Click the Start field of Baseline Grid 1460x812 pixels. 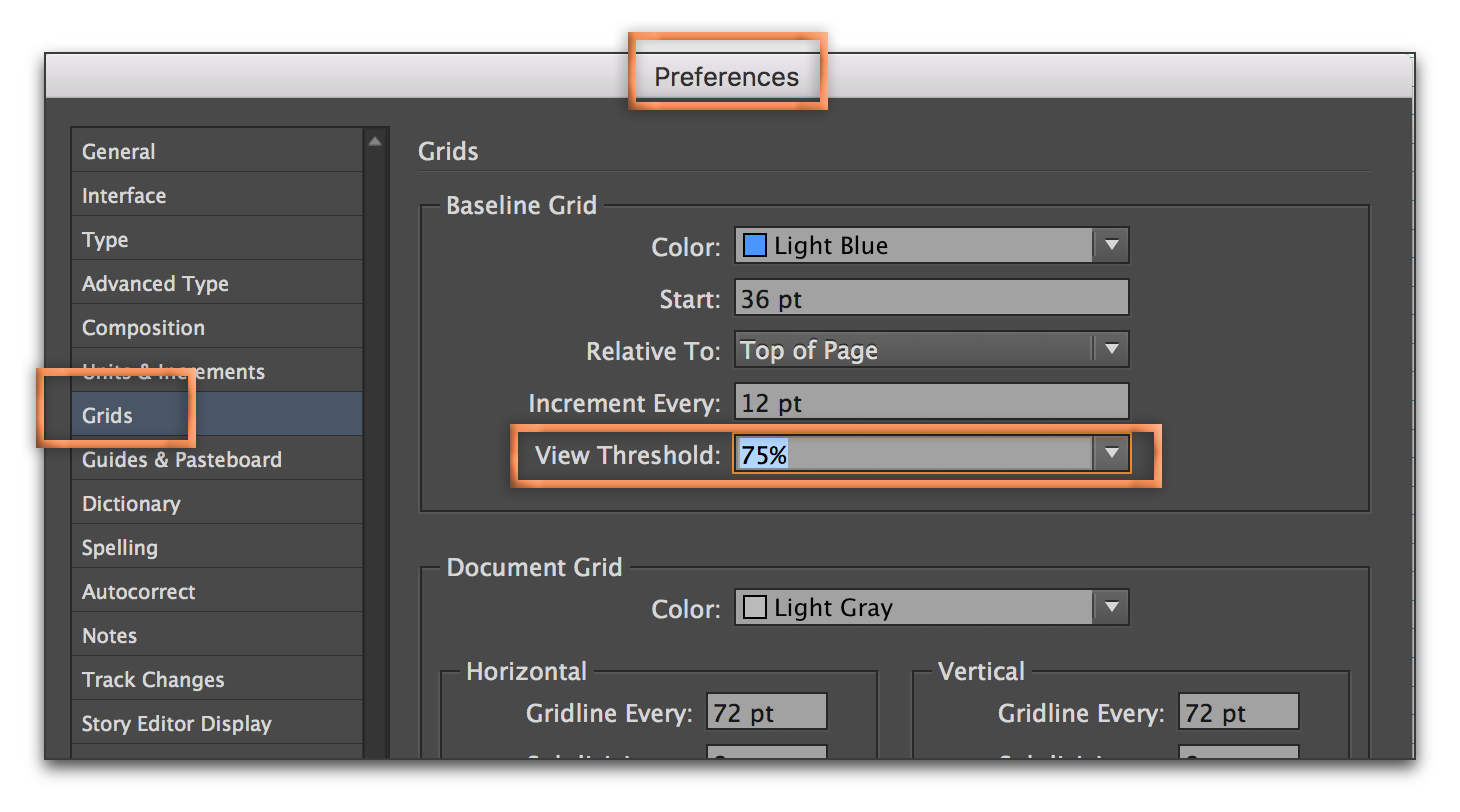pos(931,298)
